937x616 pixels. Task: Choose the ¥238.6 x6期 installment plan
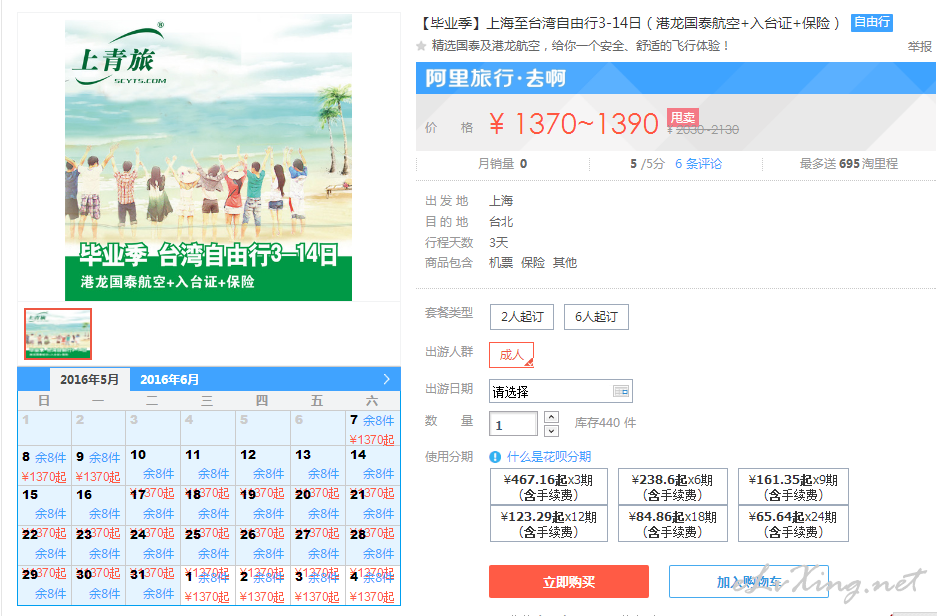click(672, 487)
